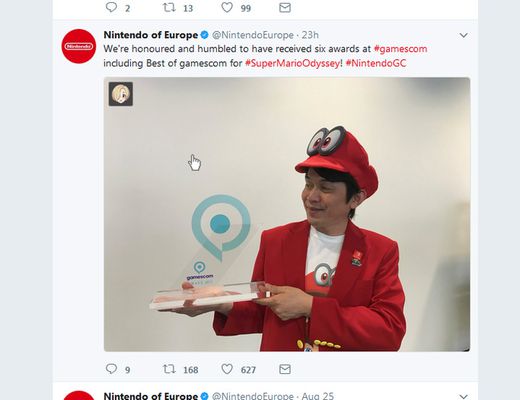Like the tweet with 627 likes
The width and height of the screenshot is (520, 400).
tap(227, 369)
